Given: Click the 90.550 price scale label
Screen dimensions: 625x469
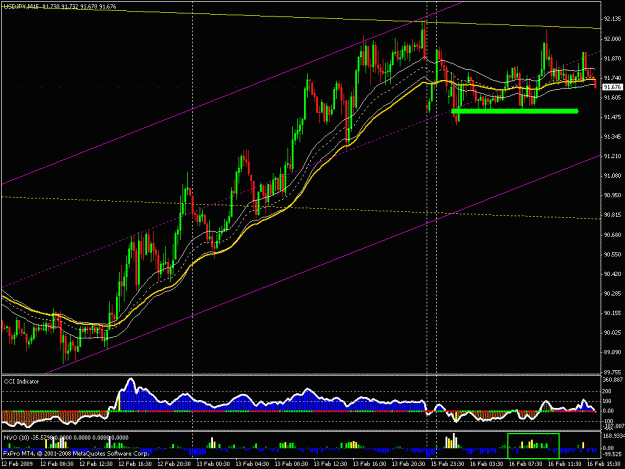Looking at the screenshot, I should 612,254.
